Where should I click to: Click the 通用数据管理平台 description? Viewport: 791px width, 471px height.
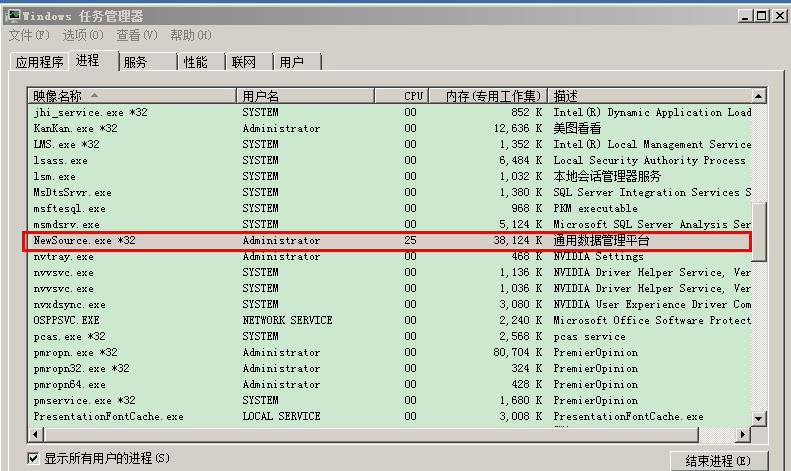click(x=601, y=241)
